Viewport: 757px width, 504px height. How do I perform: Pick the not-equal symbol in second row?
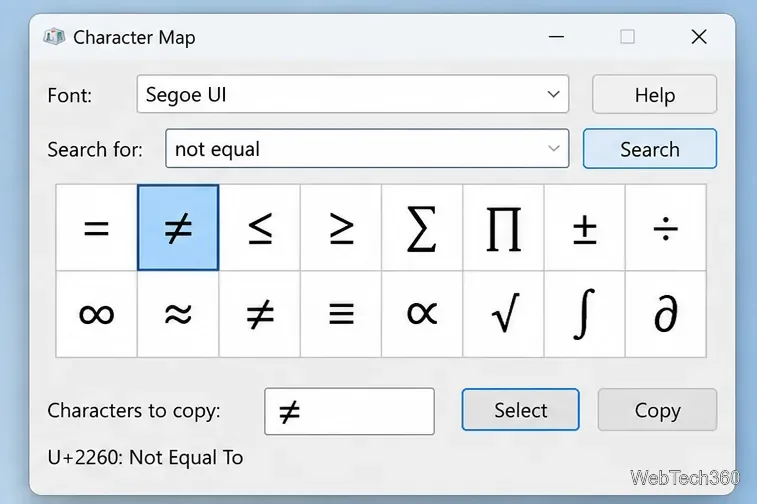point(260,314)
